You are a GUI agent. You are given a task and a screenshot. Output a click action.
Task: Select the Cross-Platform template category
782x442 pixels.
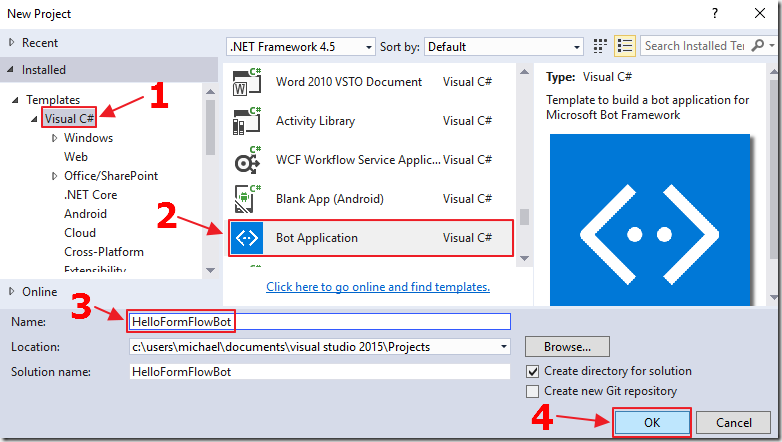coord(104,251)
